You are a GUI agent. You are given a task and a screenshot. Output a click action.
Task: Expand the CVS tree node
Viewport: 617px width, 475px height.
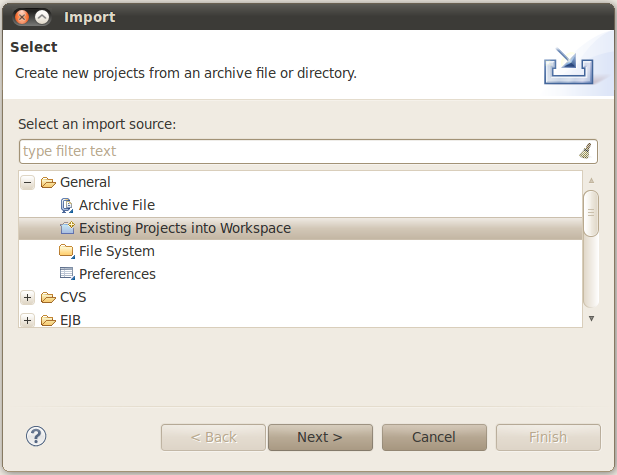[x=28, y=297]
